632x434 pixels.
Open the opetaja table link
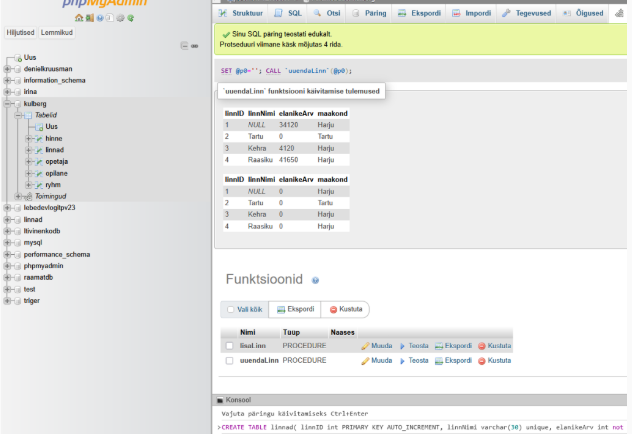56,161
